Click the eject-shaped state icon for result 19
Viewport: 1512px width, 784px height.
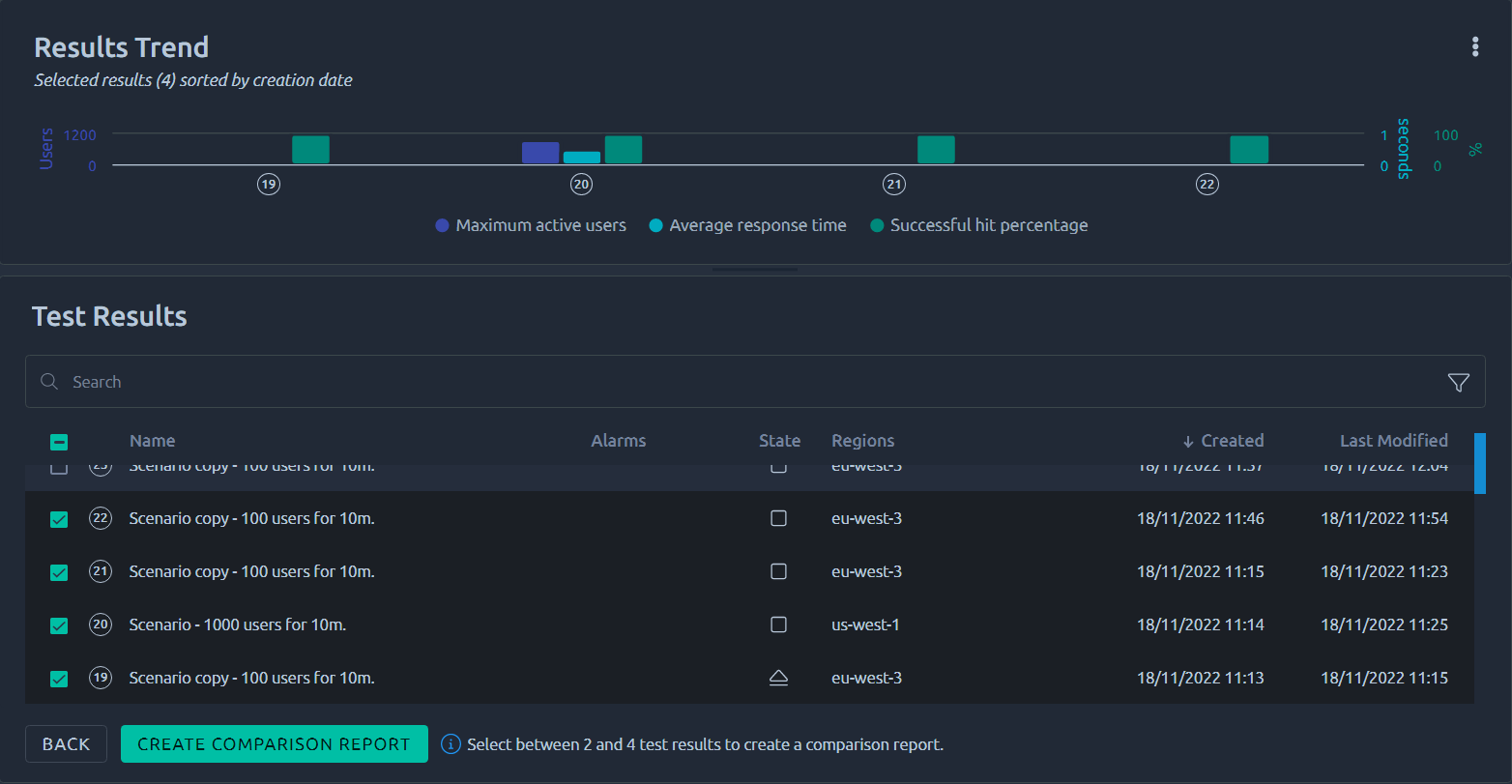click(x=778, y=678)
